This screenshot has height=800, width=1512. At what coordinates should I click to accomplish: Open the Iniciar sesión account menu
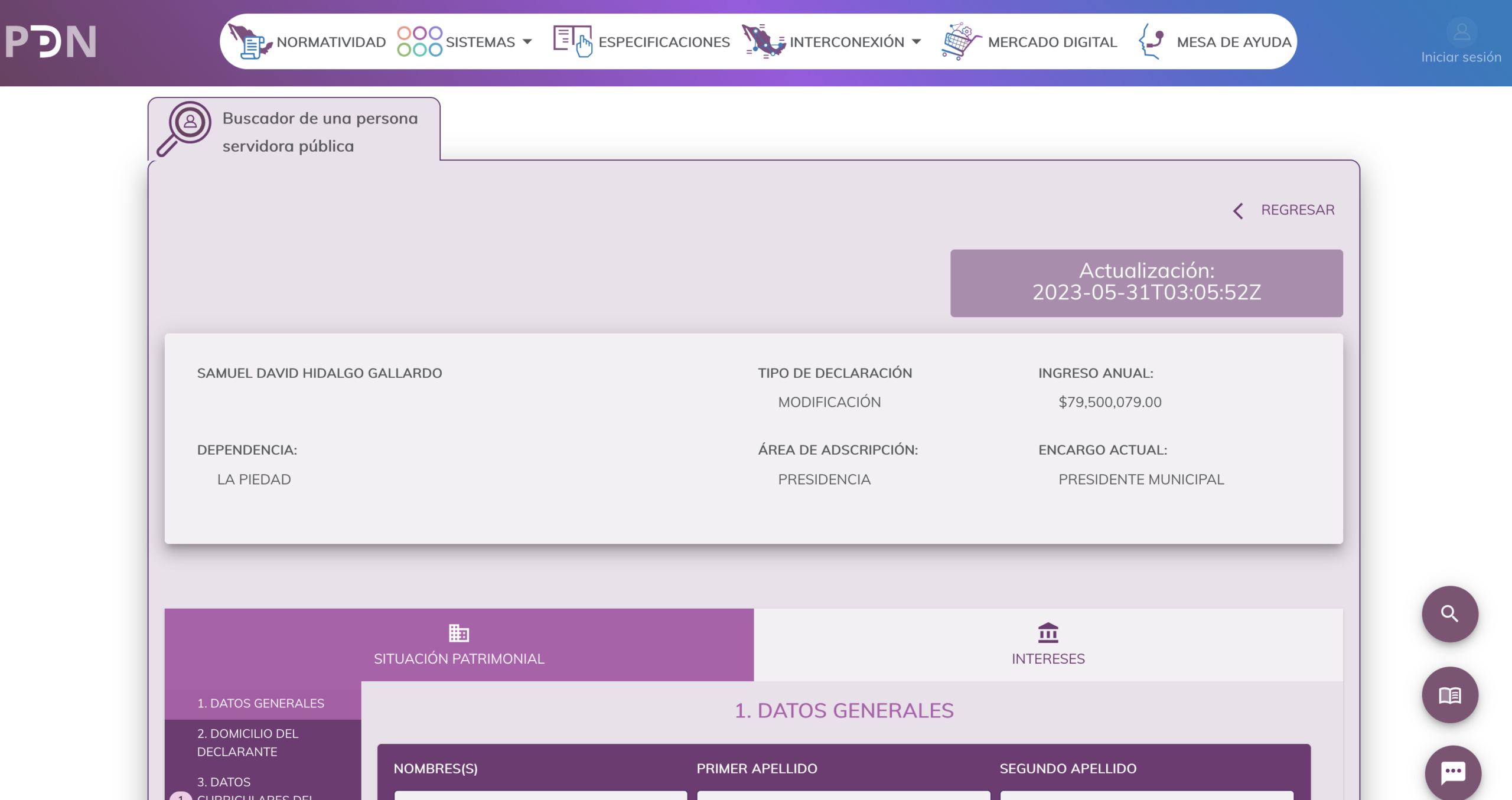coord(1461,41)
